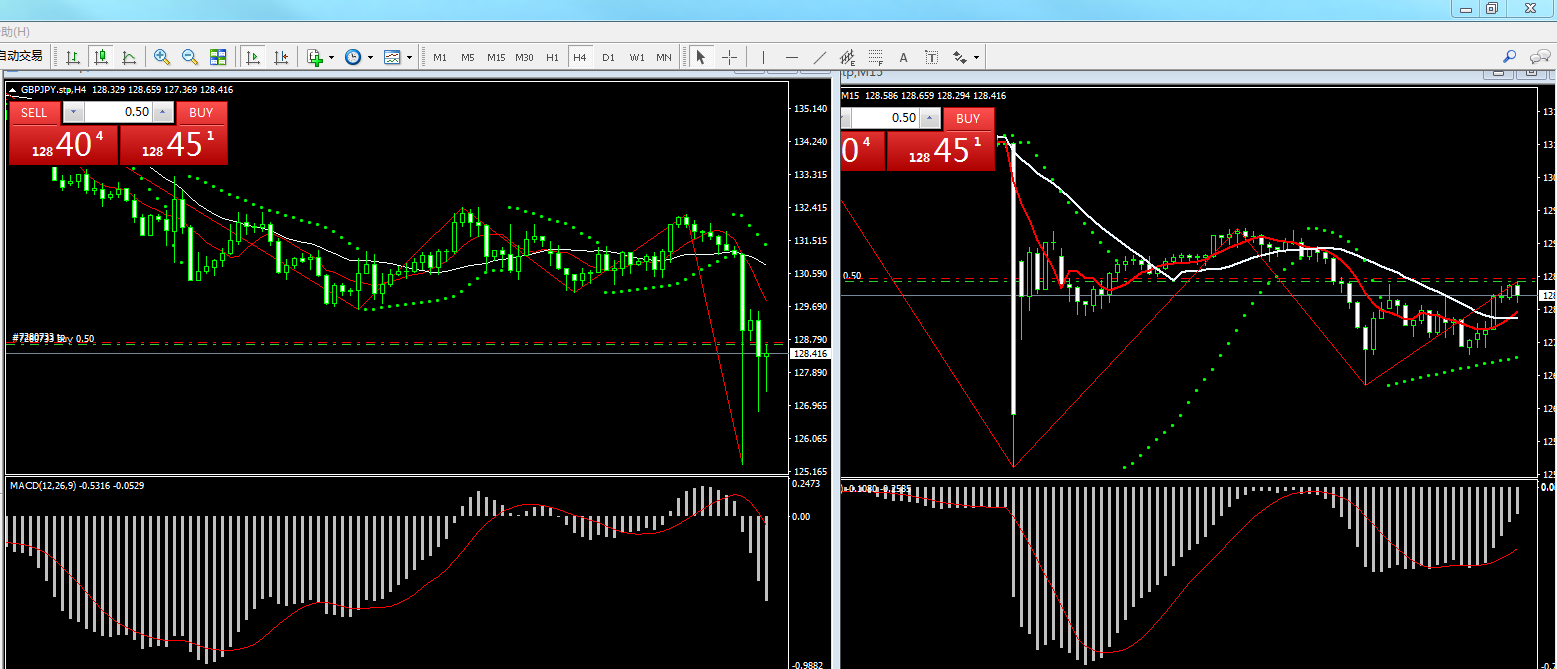
Task: Switch chart to bar chart style
Action: (x=73, y=57)
